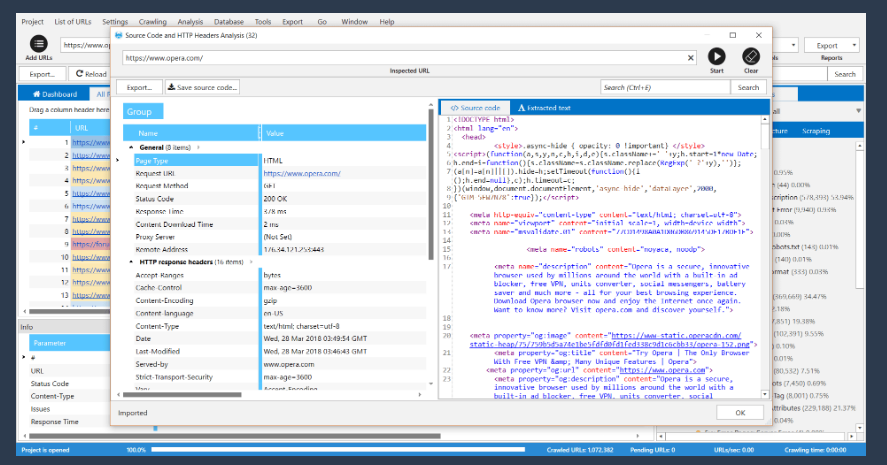Image resolution: width=887 pixels, height=465 pixels.
Task: Open the Settings menu
Action: 115,21
